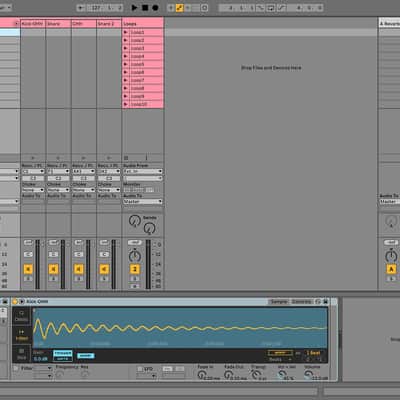Start playback with the Play button
400x400 pixels.
pyautogui.click(x=134, y=8)
